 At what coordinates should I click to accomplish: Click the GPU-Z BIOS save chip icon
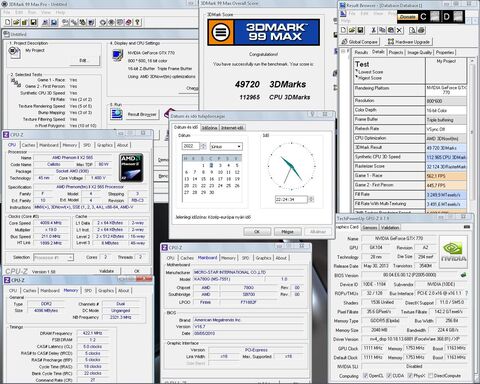pyautogui.click(x=463, y=275)
